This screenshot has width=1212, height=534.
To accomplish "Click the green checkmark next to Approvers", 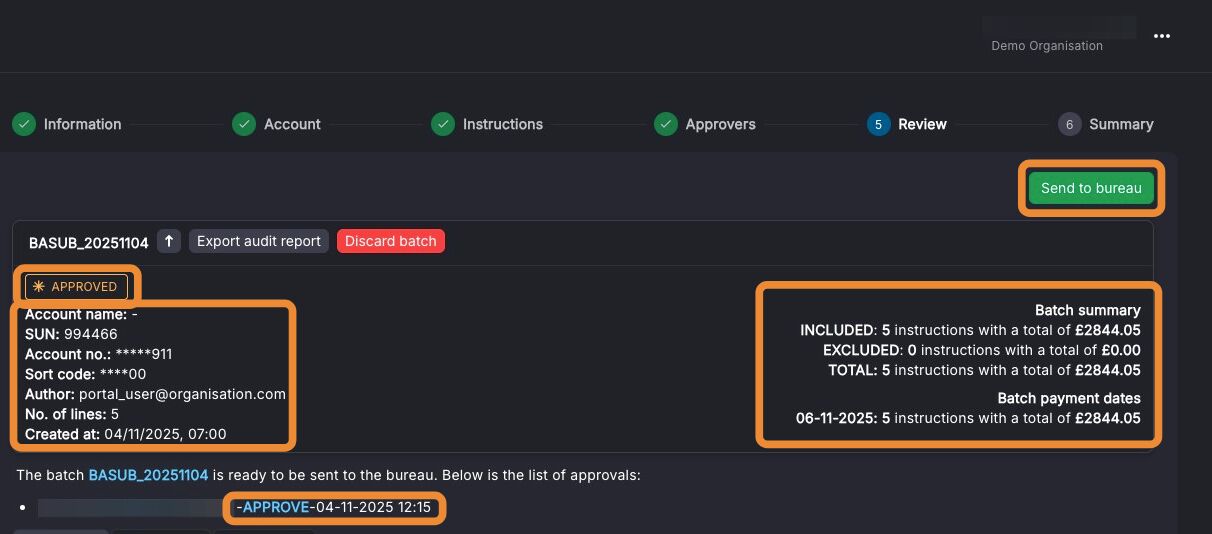I will click(665, 124).
